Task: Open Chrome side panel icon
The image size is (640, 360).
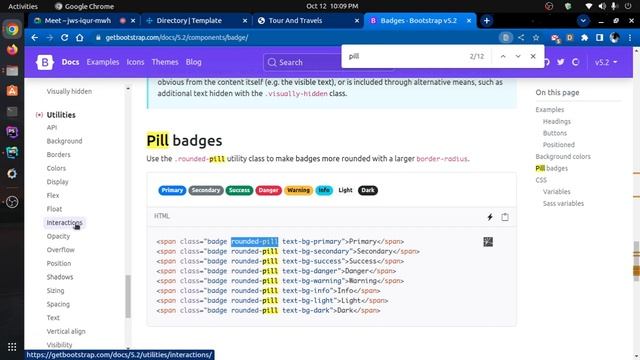Action: click(x=599, y=38)
